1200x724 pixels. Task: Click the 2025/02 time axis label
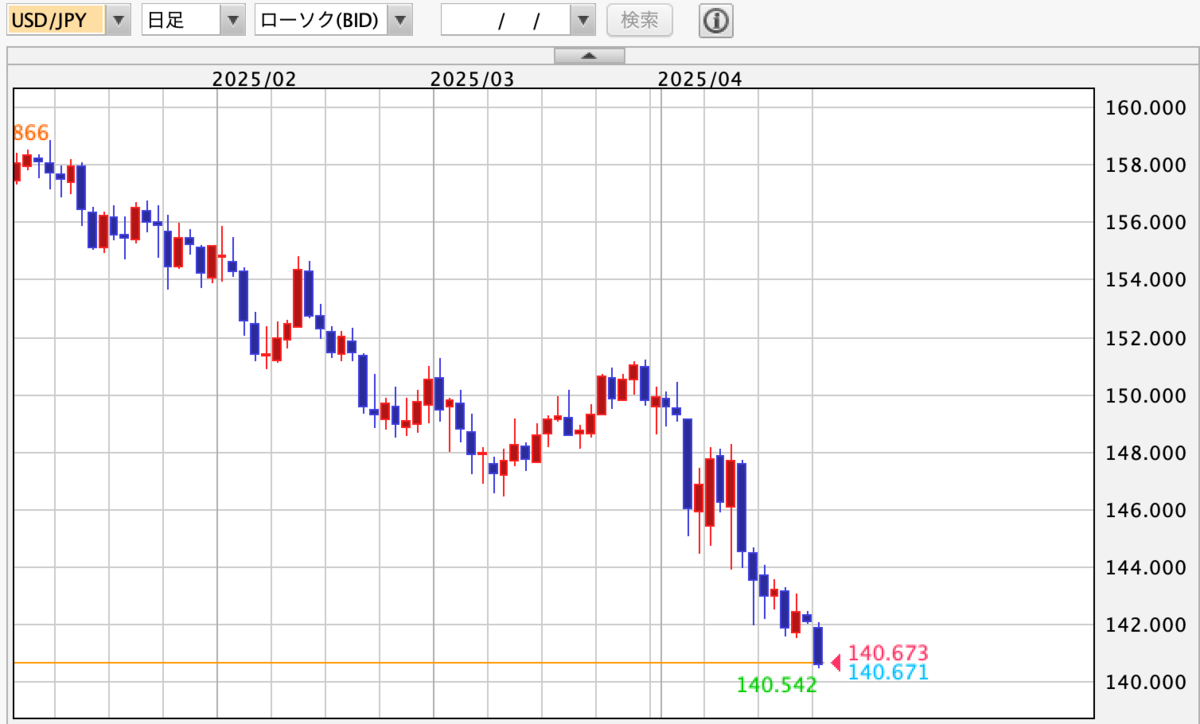pyautogui.click(x=254, y=79)
